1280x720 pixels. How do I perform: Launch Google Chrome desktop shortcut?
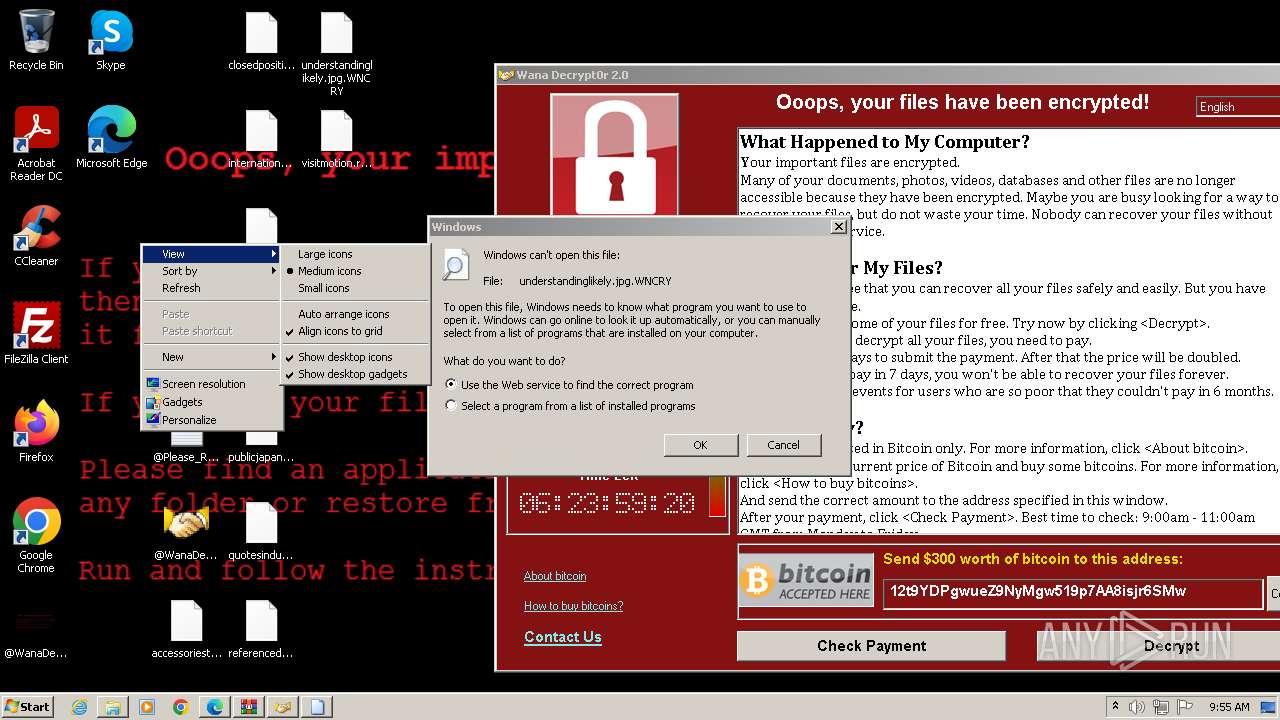click(x=36, y=536)
